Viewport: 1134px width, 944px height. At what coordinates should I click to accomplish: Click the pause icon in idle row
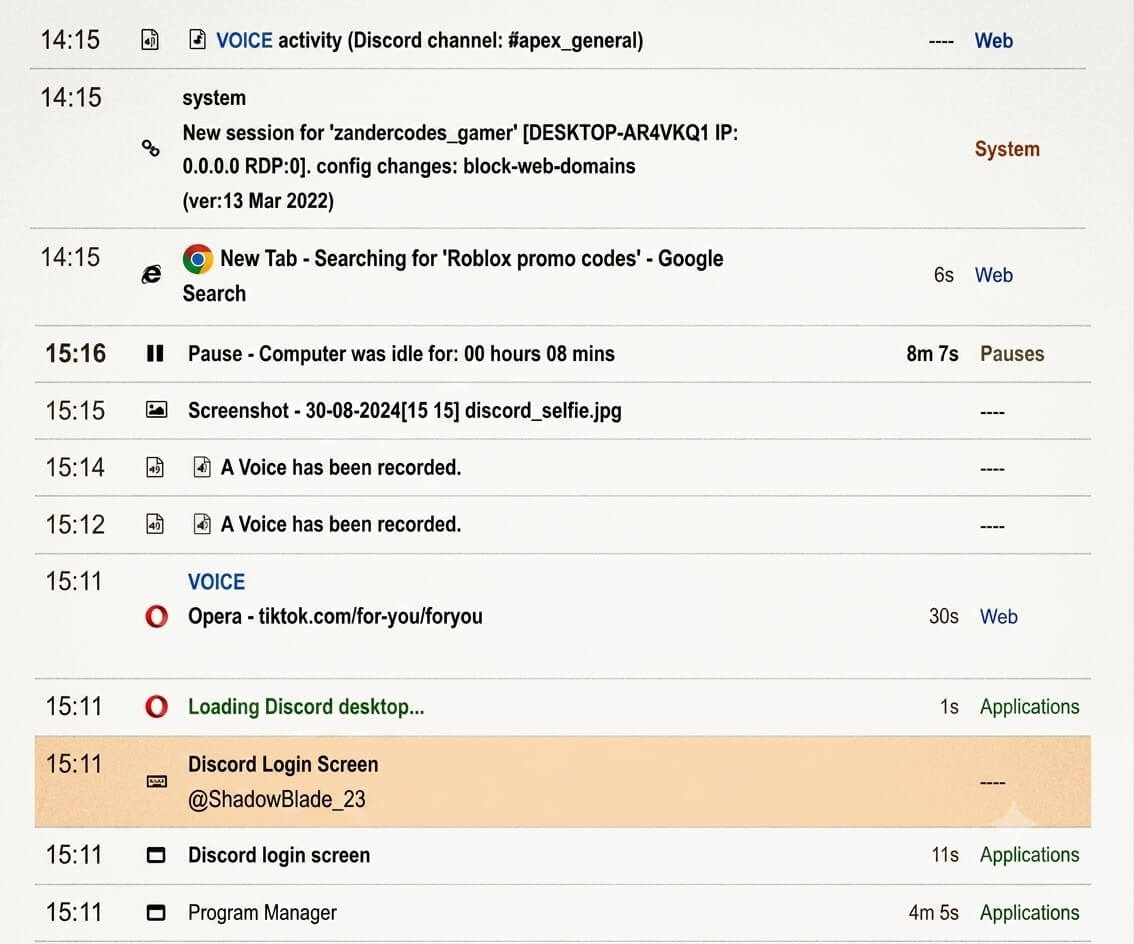coord(155,353)
